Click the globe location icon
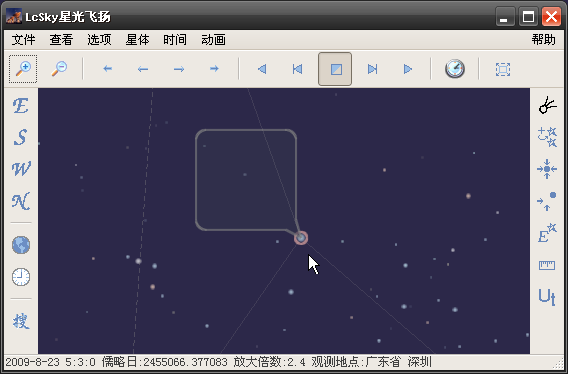Image resolution: width=568 pixels, height=374 pixels. tap(21, 245)
